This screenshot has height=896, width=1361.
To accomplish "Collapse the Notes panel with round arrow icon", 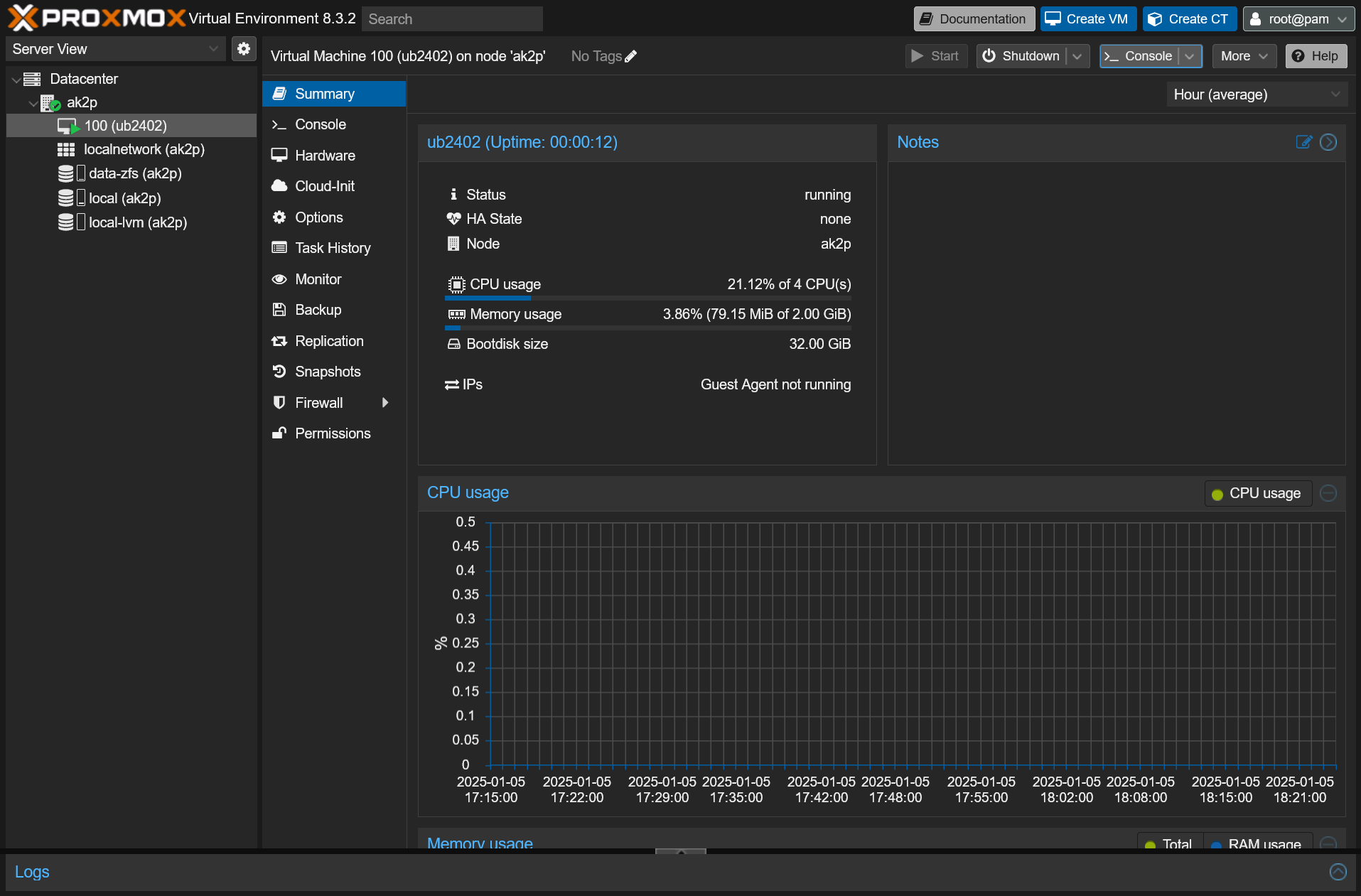I will pyautogui.click(x=1328, y=142).
